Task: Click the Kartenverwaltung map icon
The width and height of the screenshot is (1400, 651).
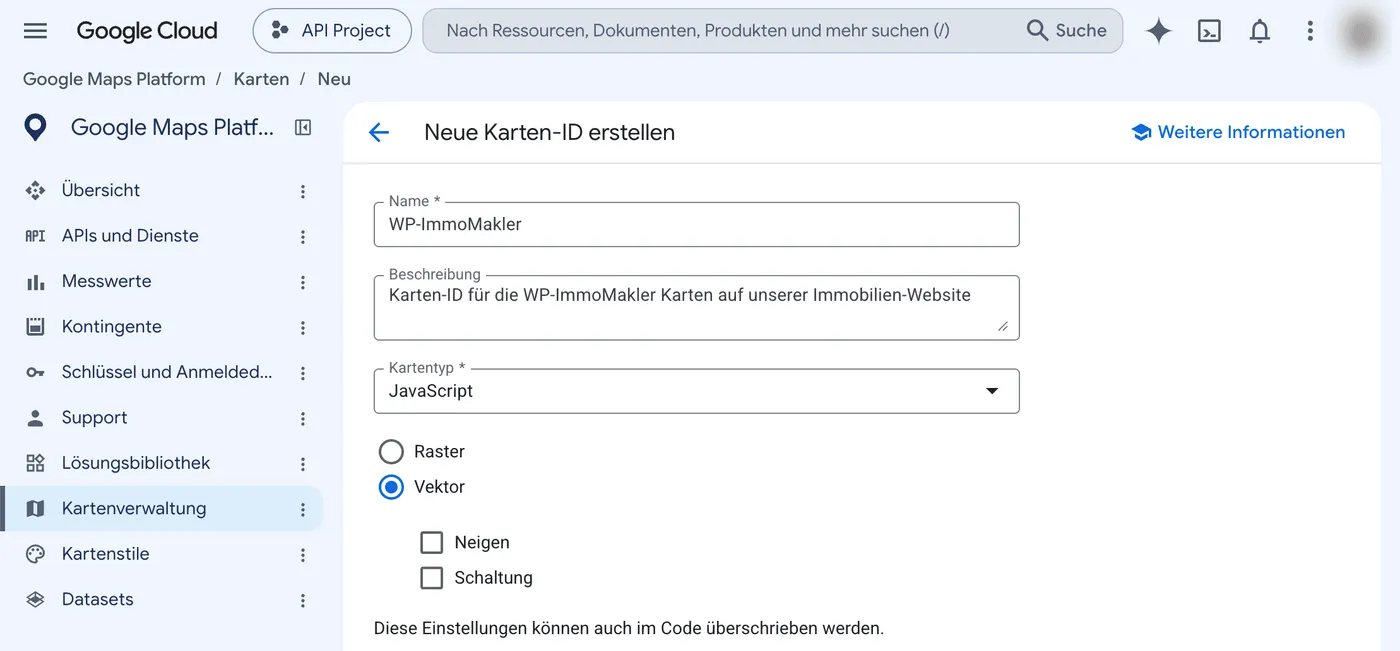Action: click(x=35, y=509)
